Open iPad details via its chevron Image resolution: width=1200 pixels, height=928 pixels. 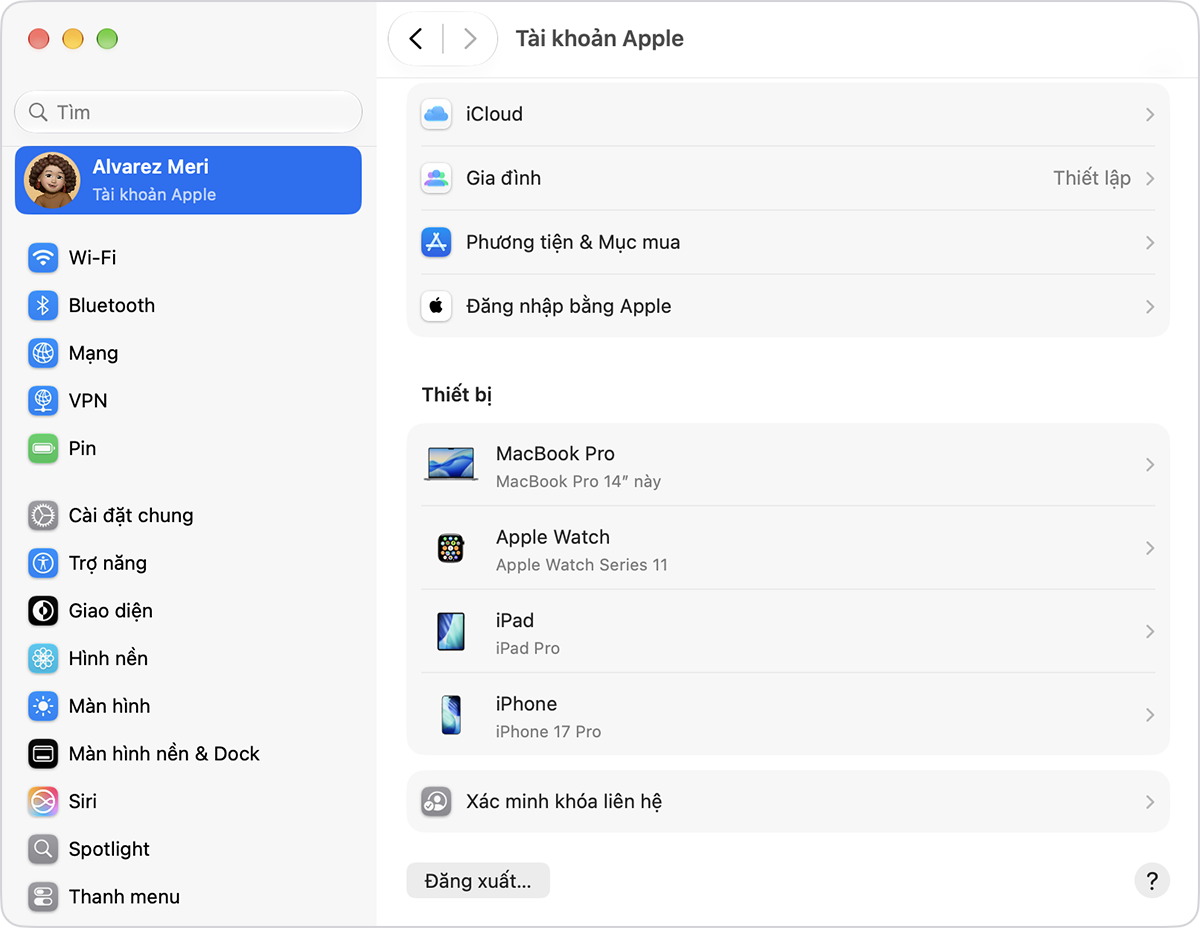pyautogui.click(x=1150, y=632)
